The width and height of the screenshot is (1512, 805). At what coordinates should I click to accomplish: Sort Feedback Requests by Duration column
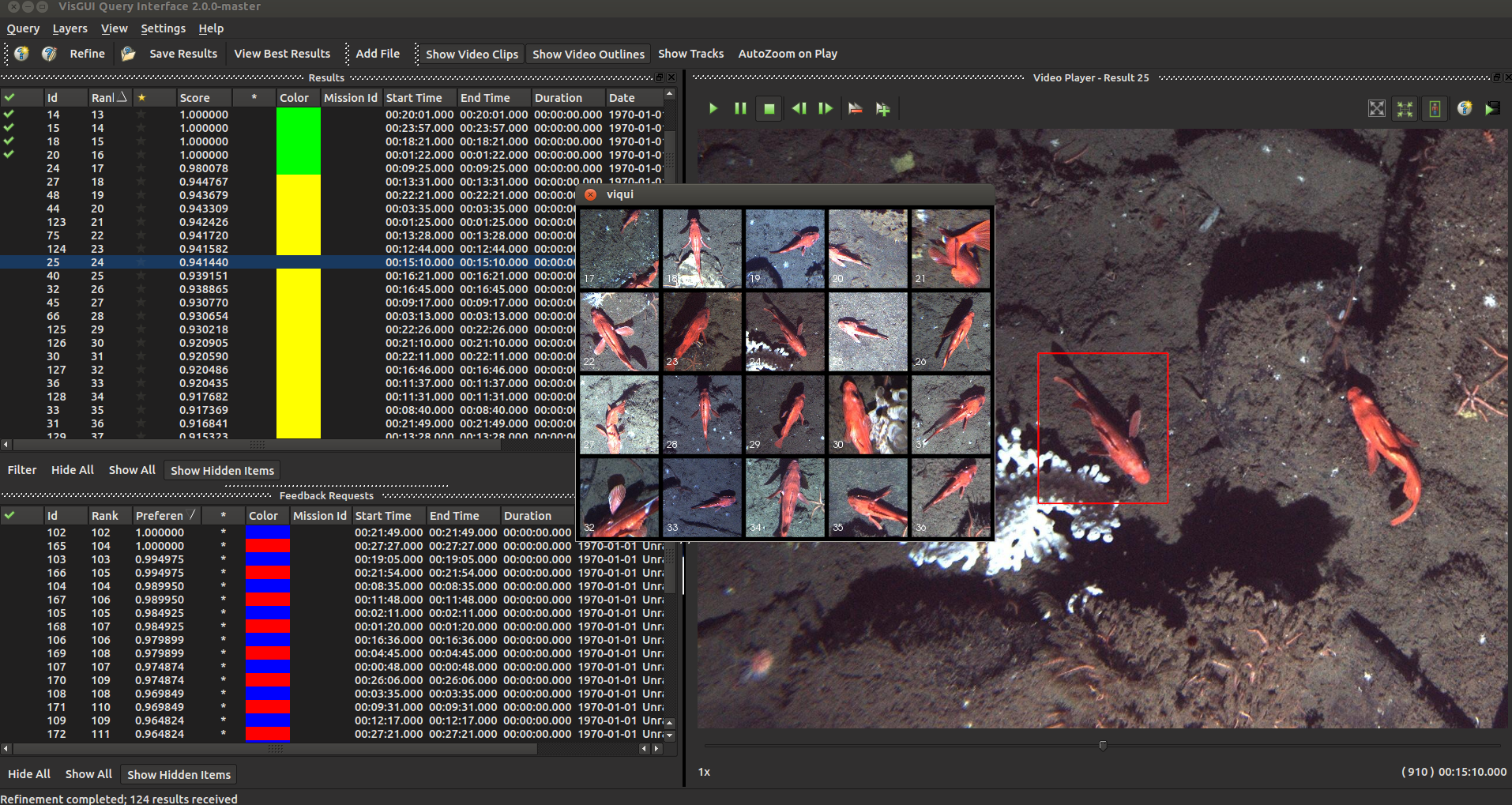tap(537, 515)
